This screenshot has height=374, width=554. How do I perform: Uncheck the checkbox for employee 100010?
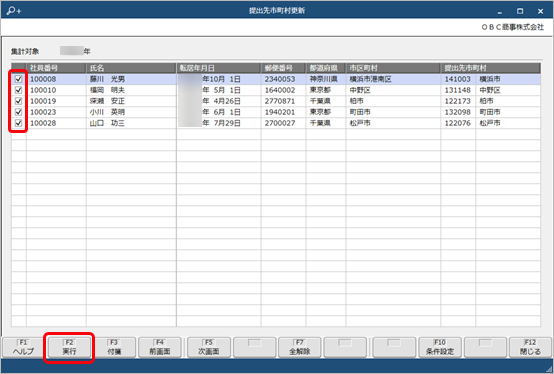(x=18, y=90)
